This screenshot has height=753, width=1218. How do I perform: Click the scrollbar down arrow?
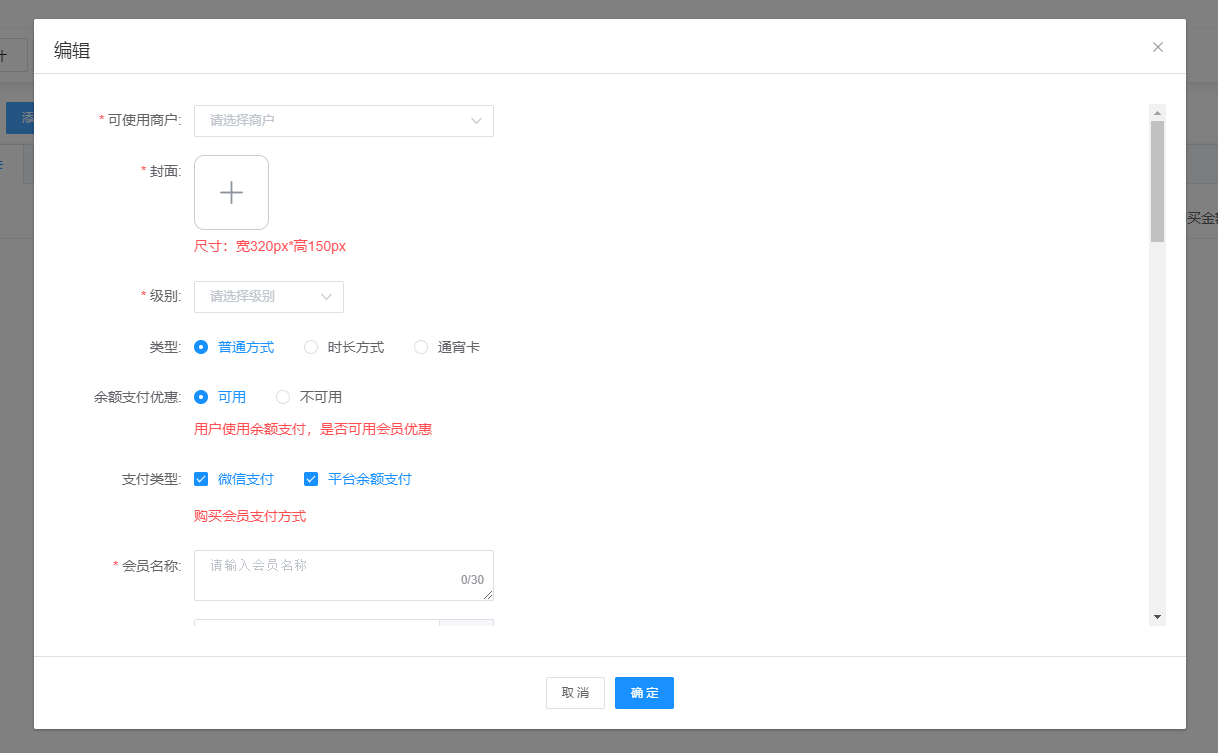(1158, 617)
